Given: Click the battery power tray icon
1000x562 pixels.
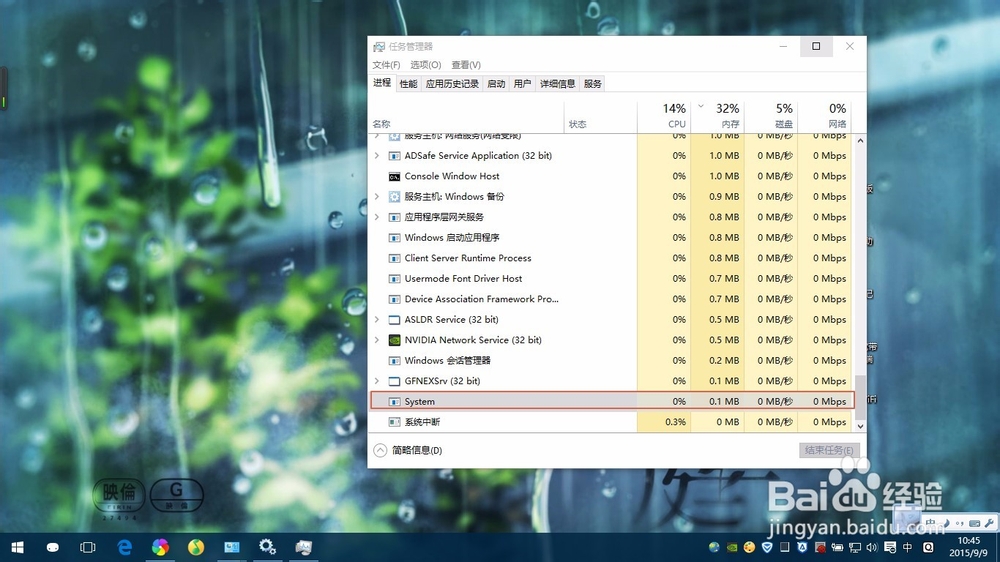Looking at the screenshot, I should click(837, 547).
